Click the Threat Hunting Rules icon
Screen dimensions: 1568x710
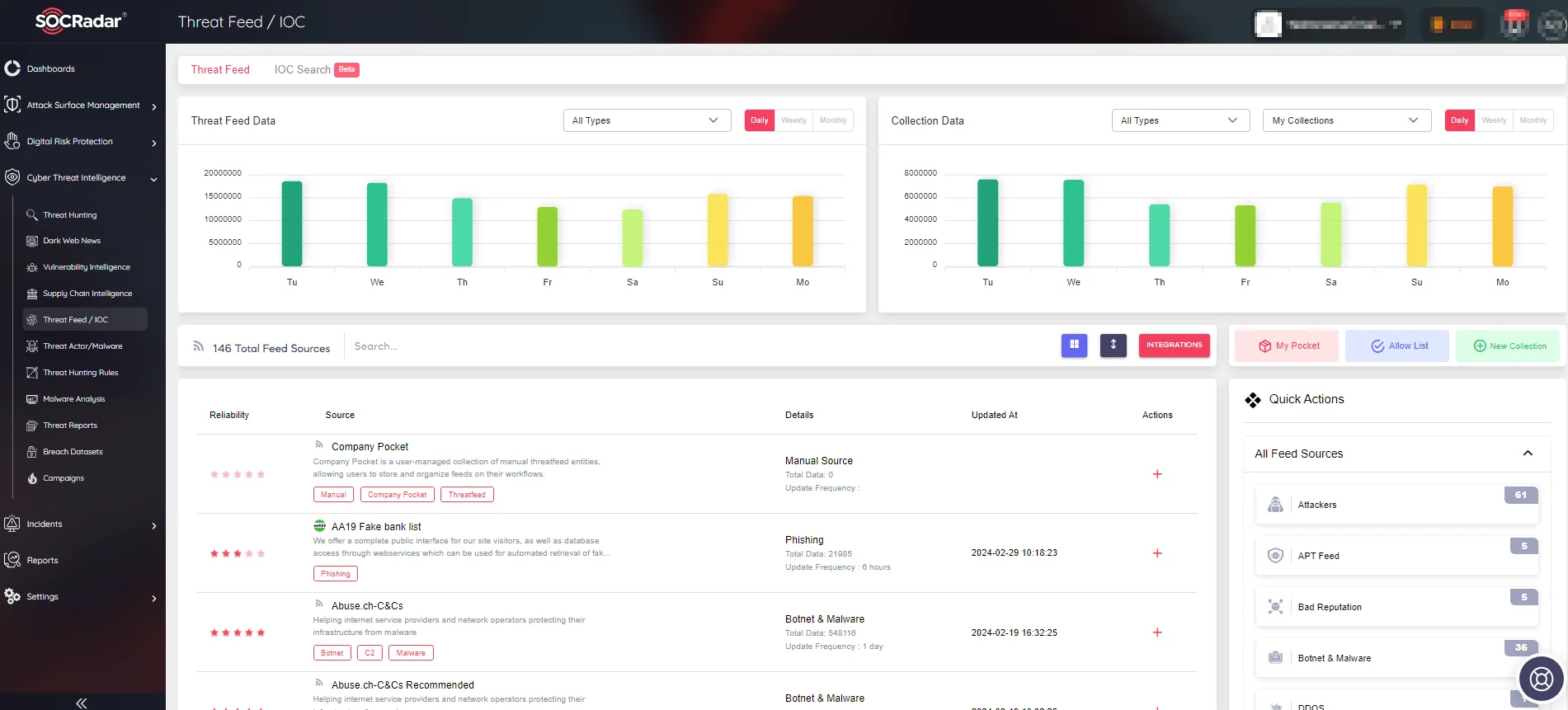click(32, 373)
